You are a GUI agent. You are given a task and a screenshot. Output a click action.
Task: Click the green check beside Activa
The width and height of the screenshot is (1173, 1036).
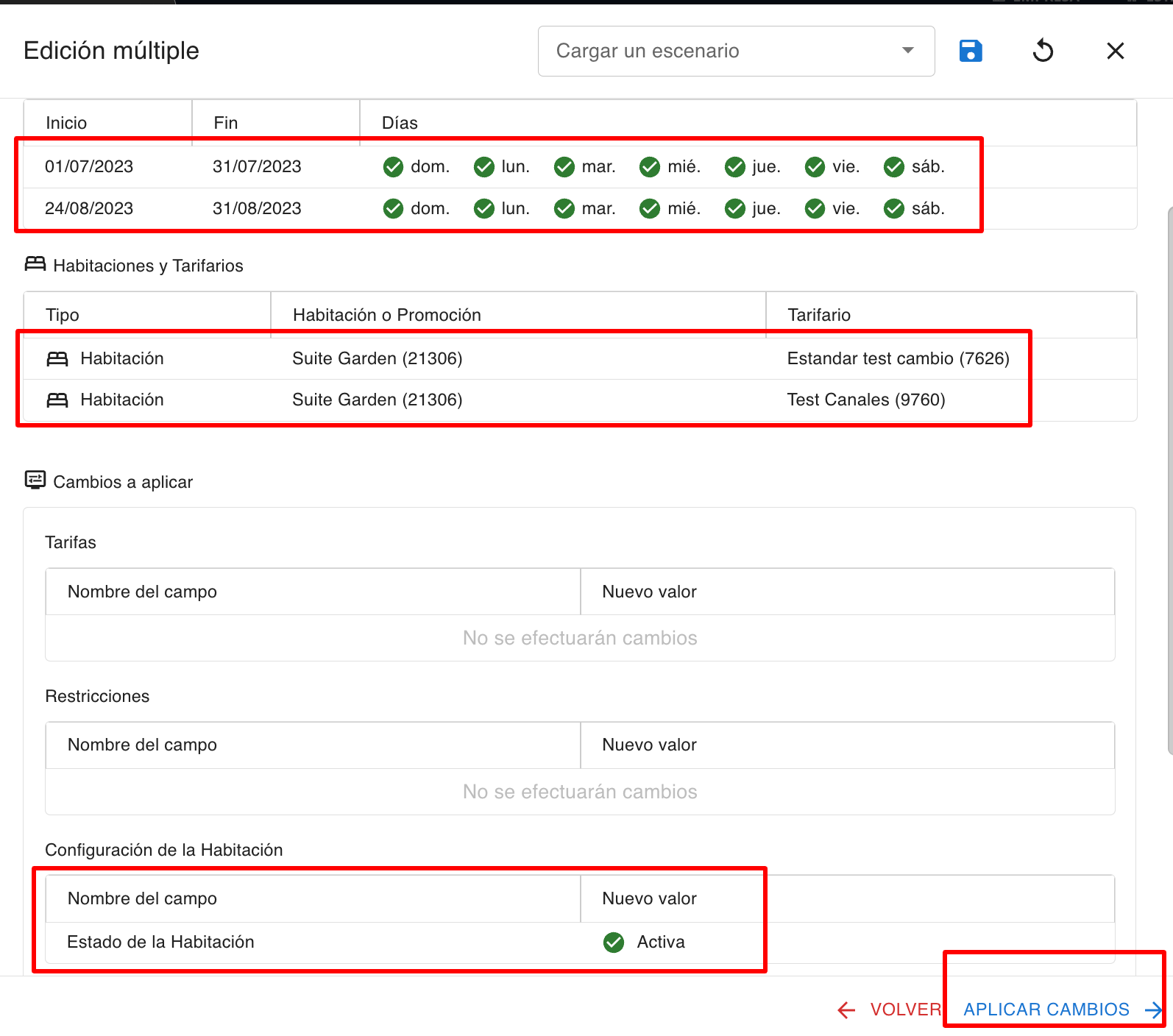tap(614, 942)
